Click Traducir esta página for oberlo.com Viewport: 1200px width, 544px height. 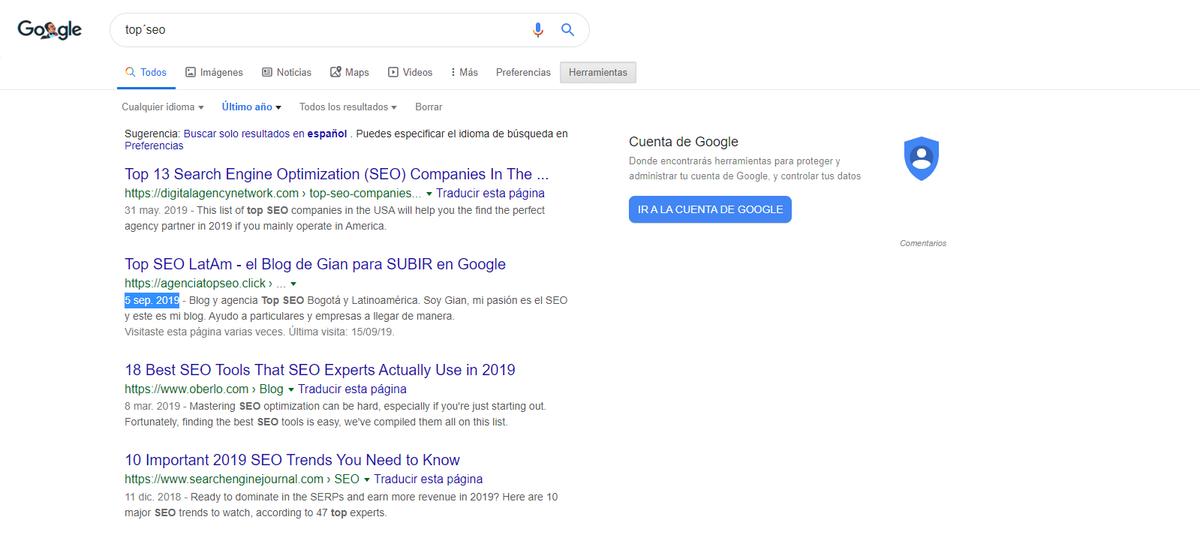point(352,389)
